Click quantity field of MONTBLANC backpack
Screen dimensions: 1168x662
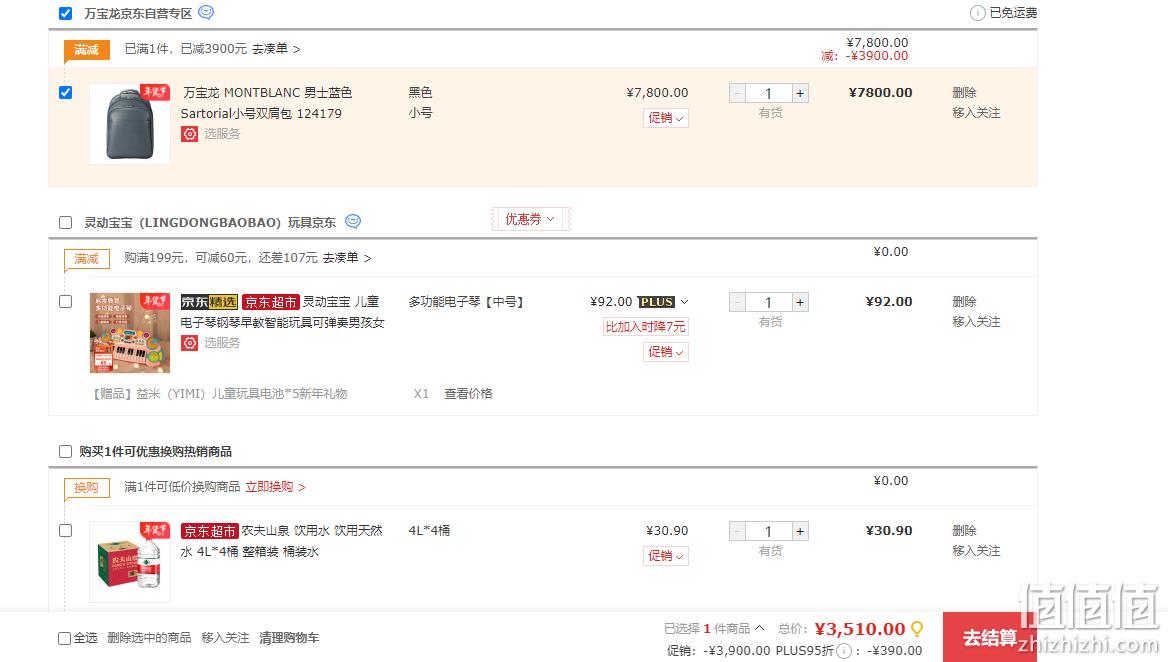point(769,93)
